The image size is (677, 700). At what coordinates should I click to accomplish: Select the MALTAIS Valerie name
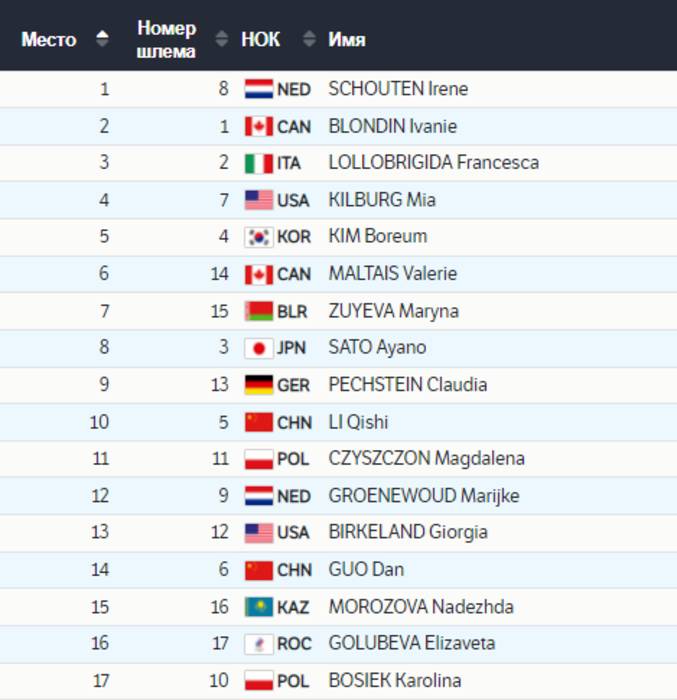pyautogui.click(x=394, y=274)
